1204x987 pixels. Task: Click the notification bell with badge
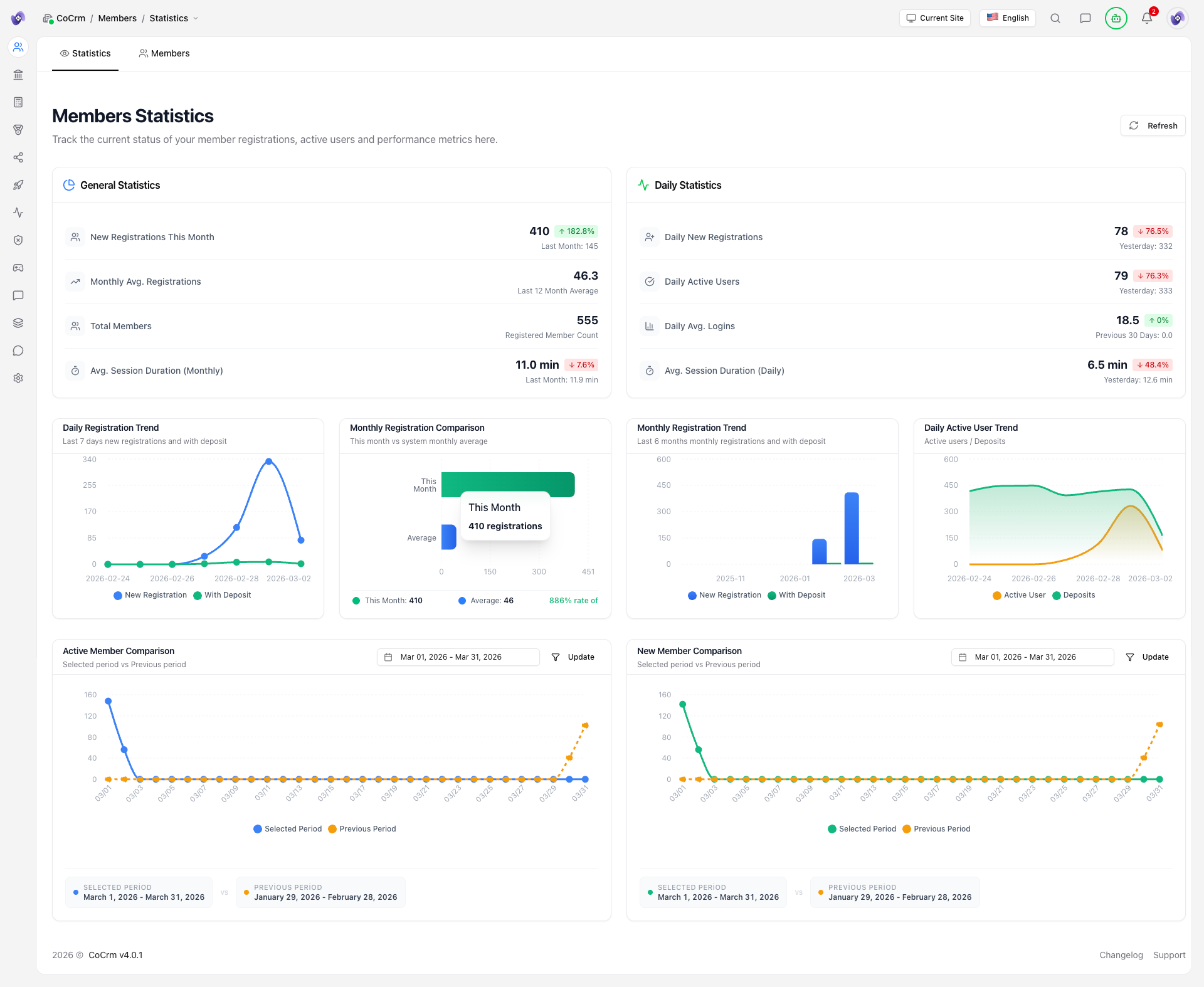pyautogui.click(x=1146, y=18)
